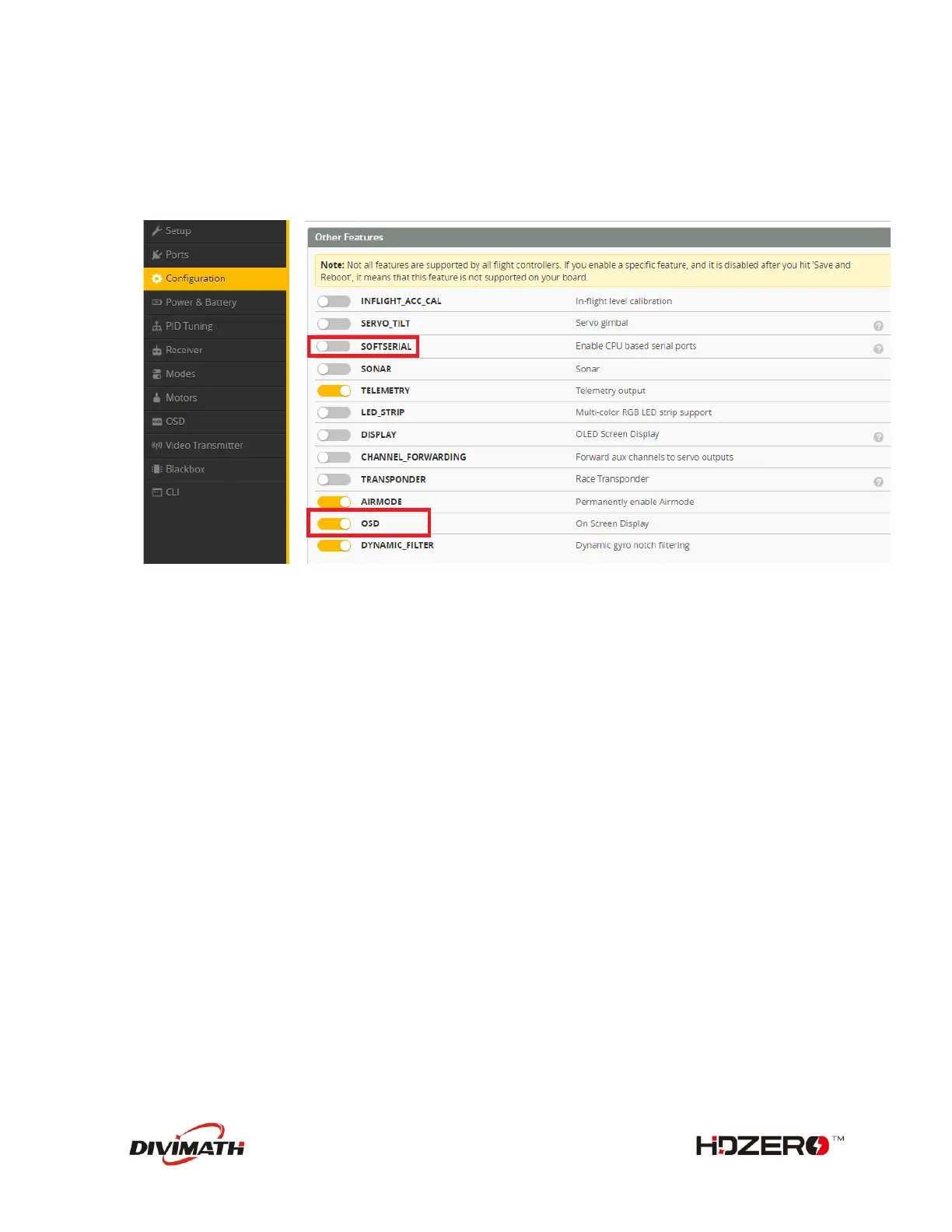Disable the DYNAMIC_FILTER toggle
The image size is (952, 1232).
coord(334,545)
